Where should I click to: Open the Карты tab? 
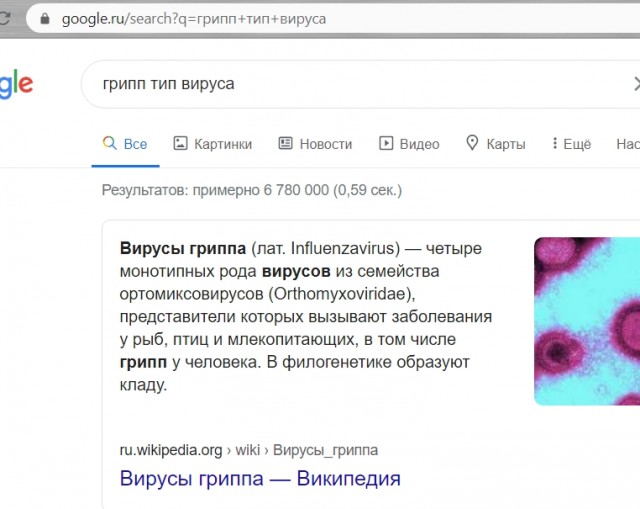(x=496, y=144)
